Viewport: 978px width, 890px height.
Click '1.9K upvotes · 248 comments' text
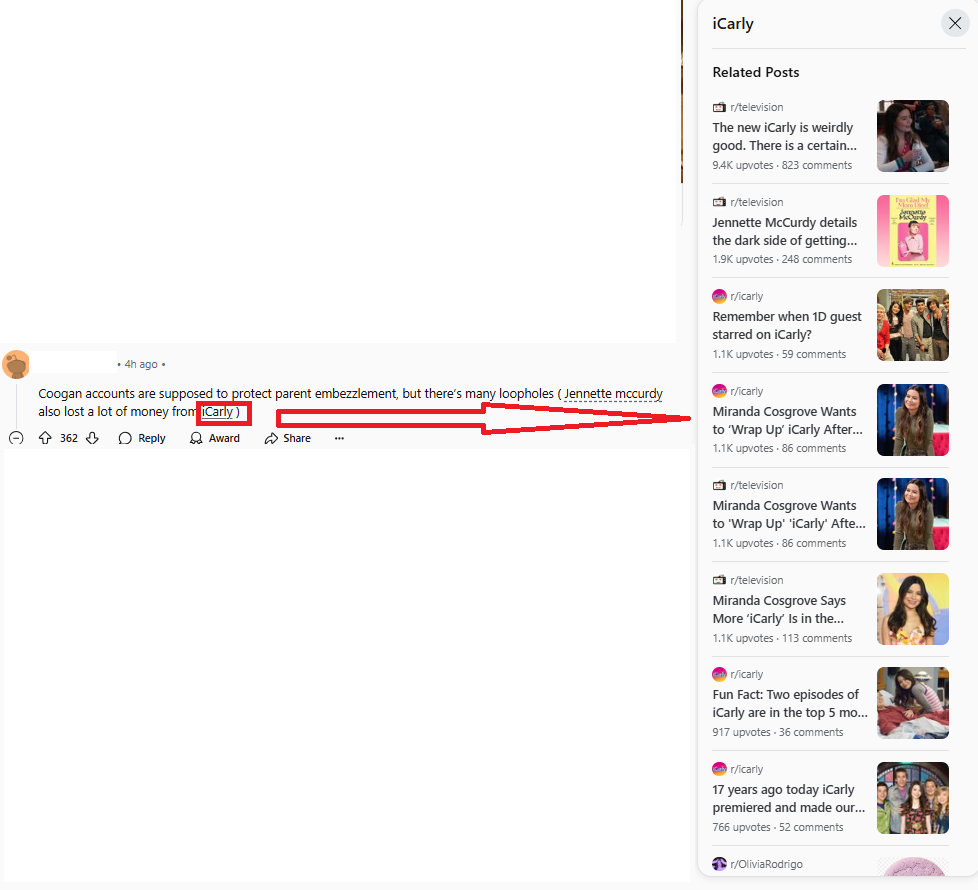pyautogui.click(x=782, y=259)
